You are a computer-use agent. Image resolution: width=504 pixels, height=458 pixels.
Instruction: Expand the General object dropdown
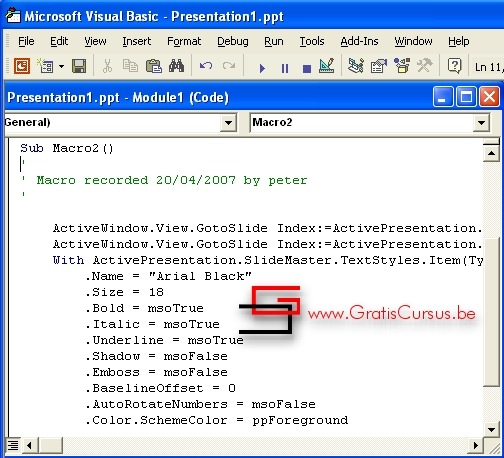228,123
